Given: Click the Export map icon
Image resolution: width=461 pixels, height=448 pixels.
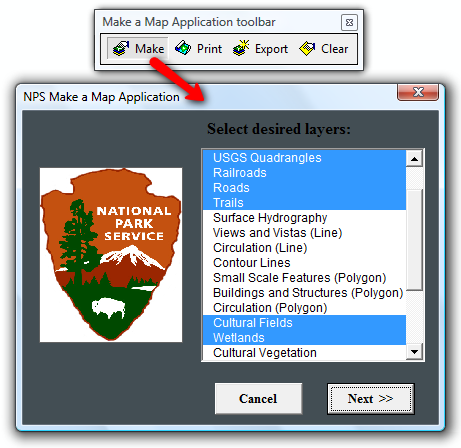Looking at the screenshot, I should pos(241,48).
